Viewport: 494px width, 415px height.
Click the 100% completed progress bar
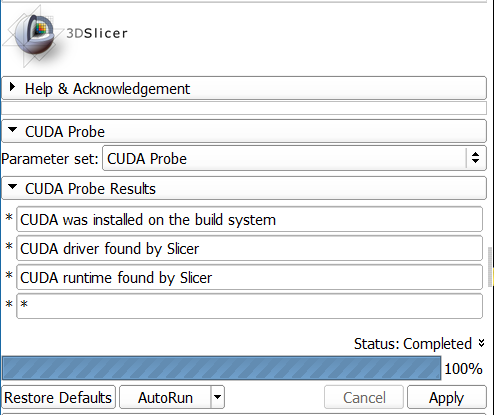tap(221, 368)
